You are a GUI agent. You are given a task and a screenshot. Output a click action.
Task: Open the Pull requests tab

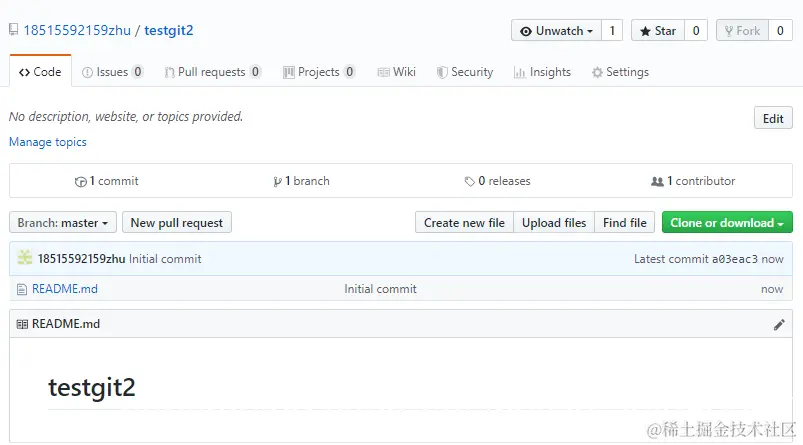[212, 72]
